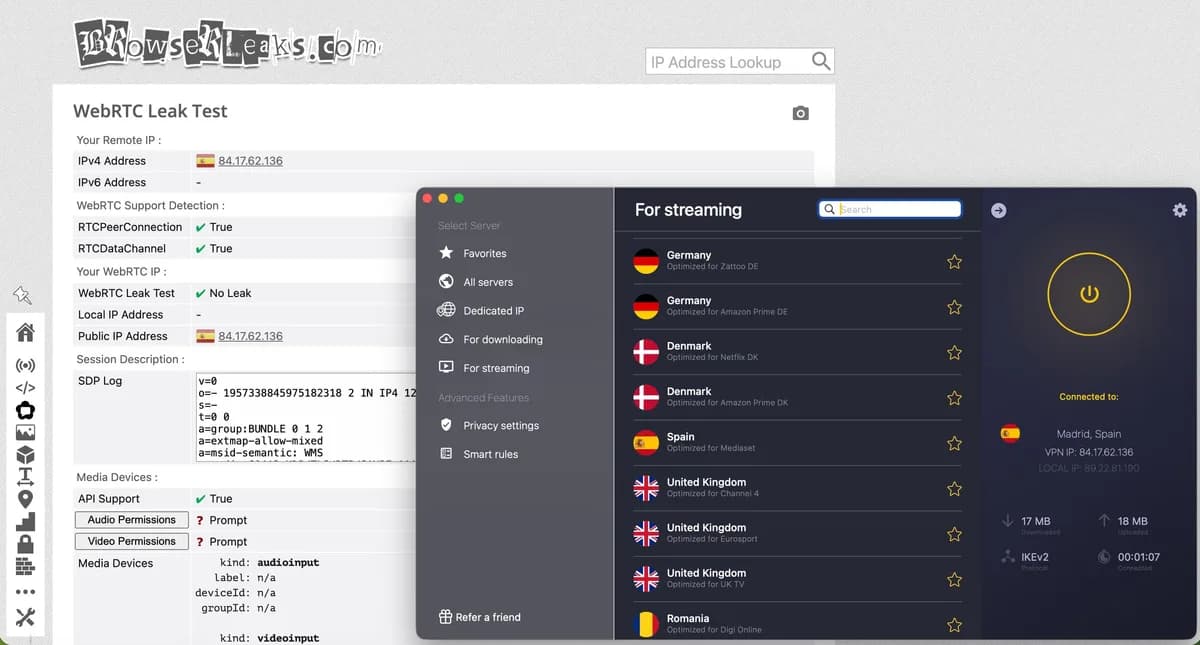Star the Spain Mediaset server
Image resolution: width=1200 pixels, height=645 pixels.
954,443
